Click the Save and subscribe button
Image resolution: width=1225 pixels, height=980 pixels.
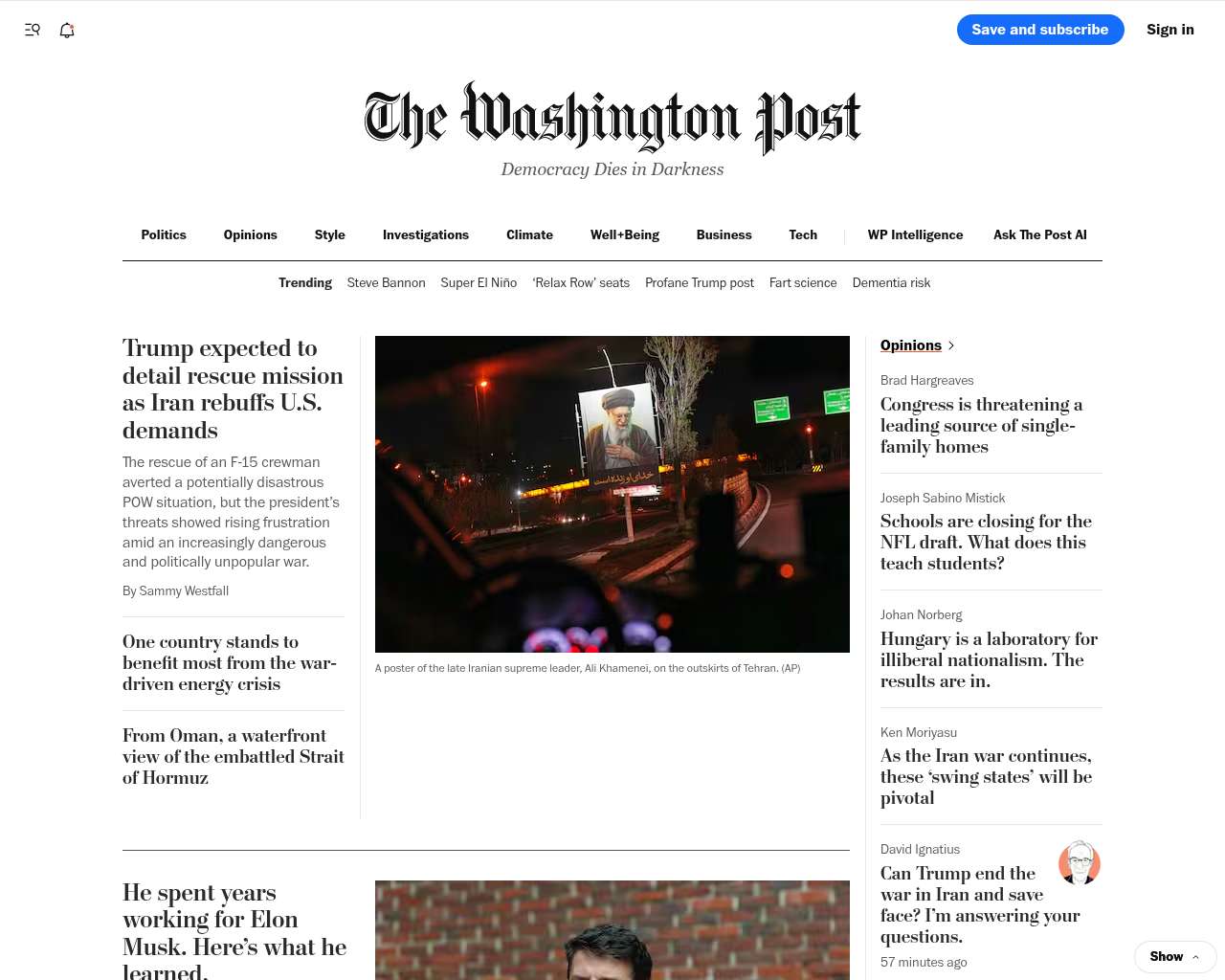pos(1040,30)
